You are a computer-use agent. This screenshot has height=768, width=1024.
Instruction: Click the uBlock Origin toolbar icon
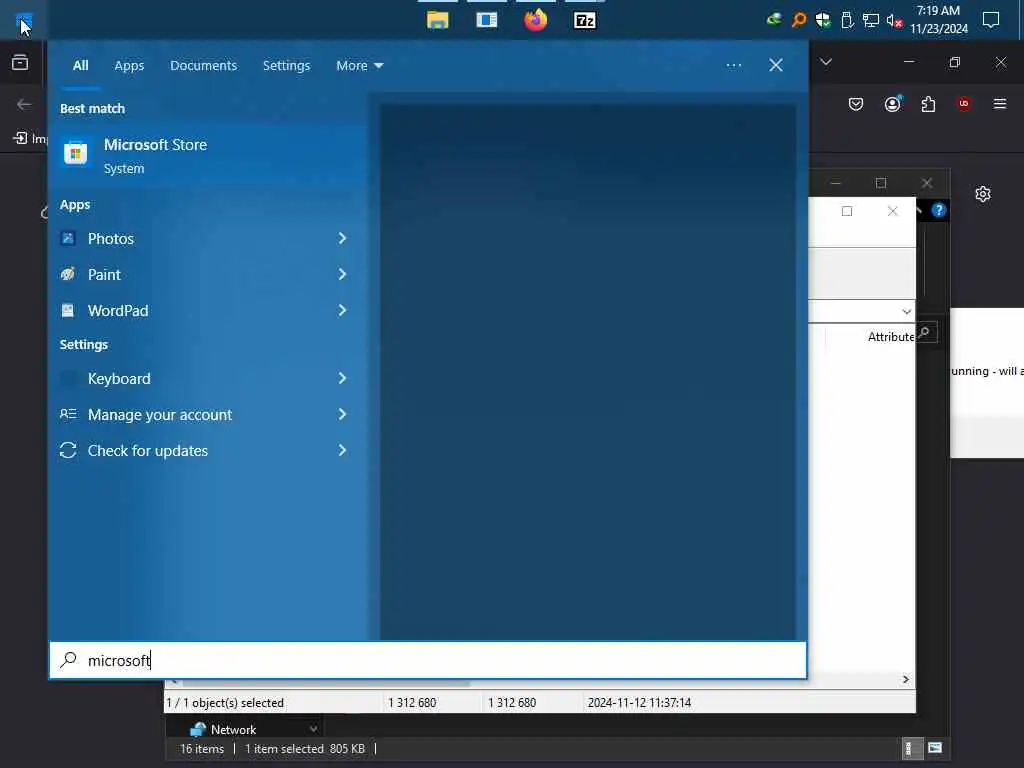coord(964,104)
